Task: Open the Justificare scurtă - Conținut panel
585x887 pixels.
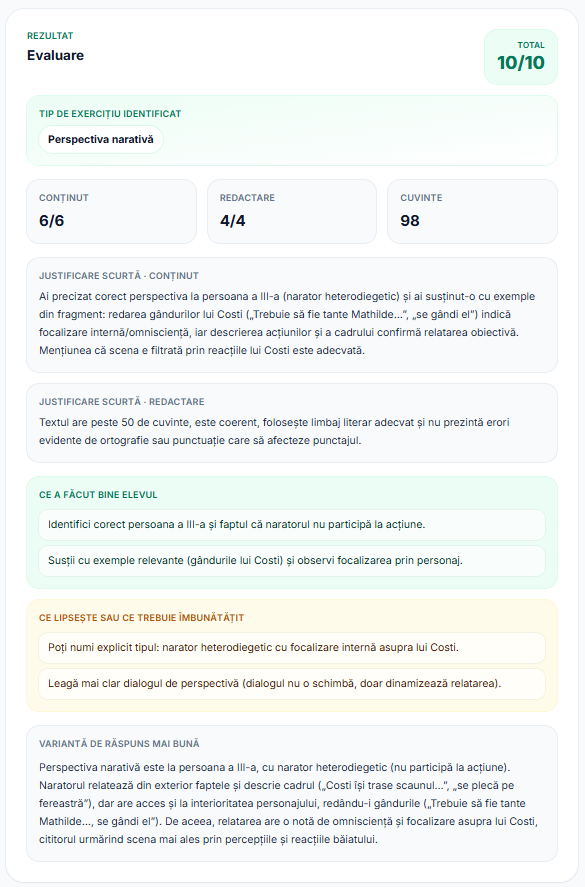Action: tap(292, 315)
